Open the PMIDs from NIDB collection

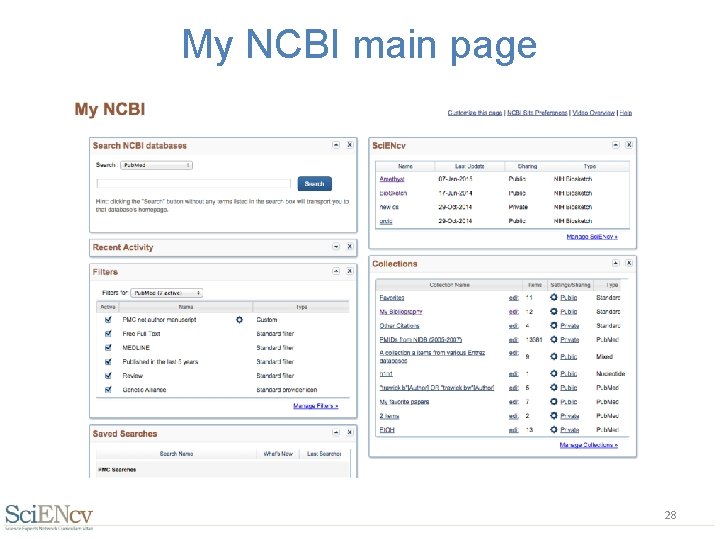coord(421,340)
